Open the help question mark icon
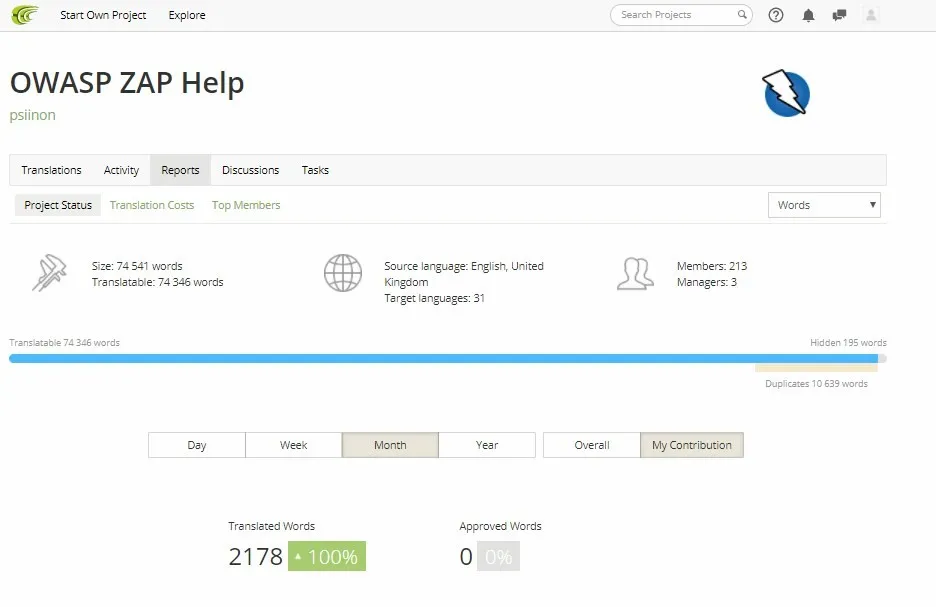 click(x=775, y=15)
